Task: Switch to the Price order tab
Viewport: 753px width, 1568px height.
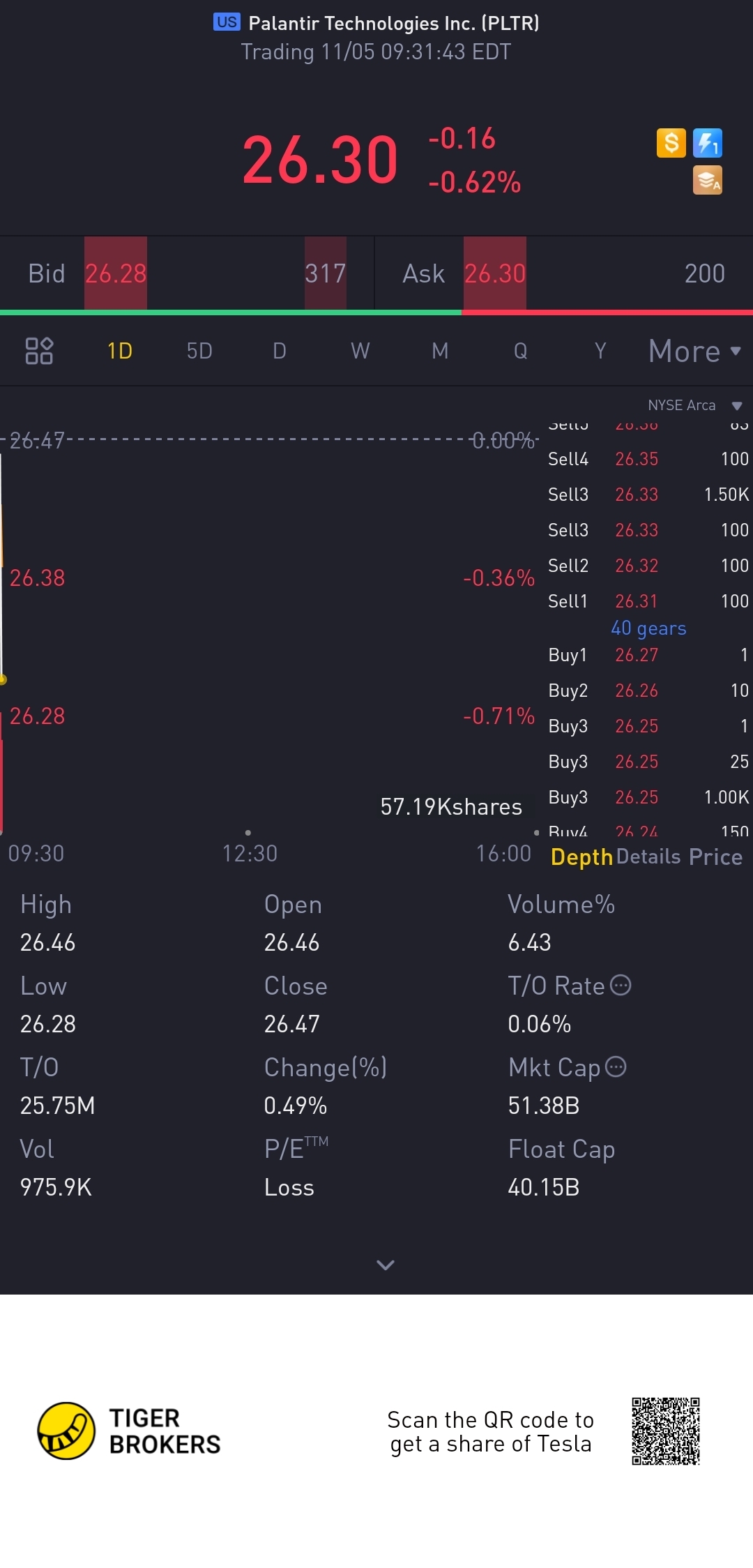Action: point(715,857)
